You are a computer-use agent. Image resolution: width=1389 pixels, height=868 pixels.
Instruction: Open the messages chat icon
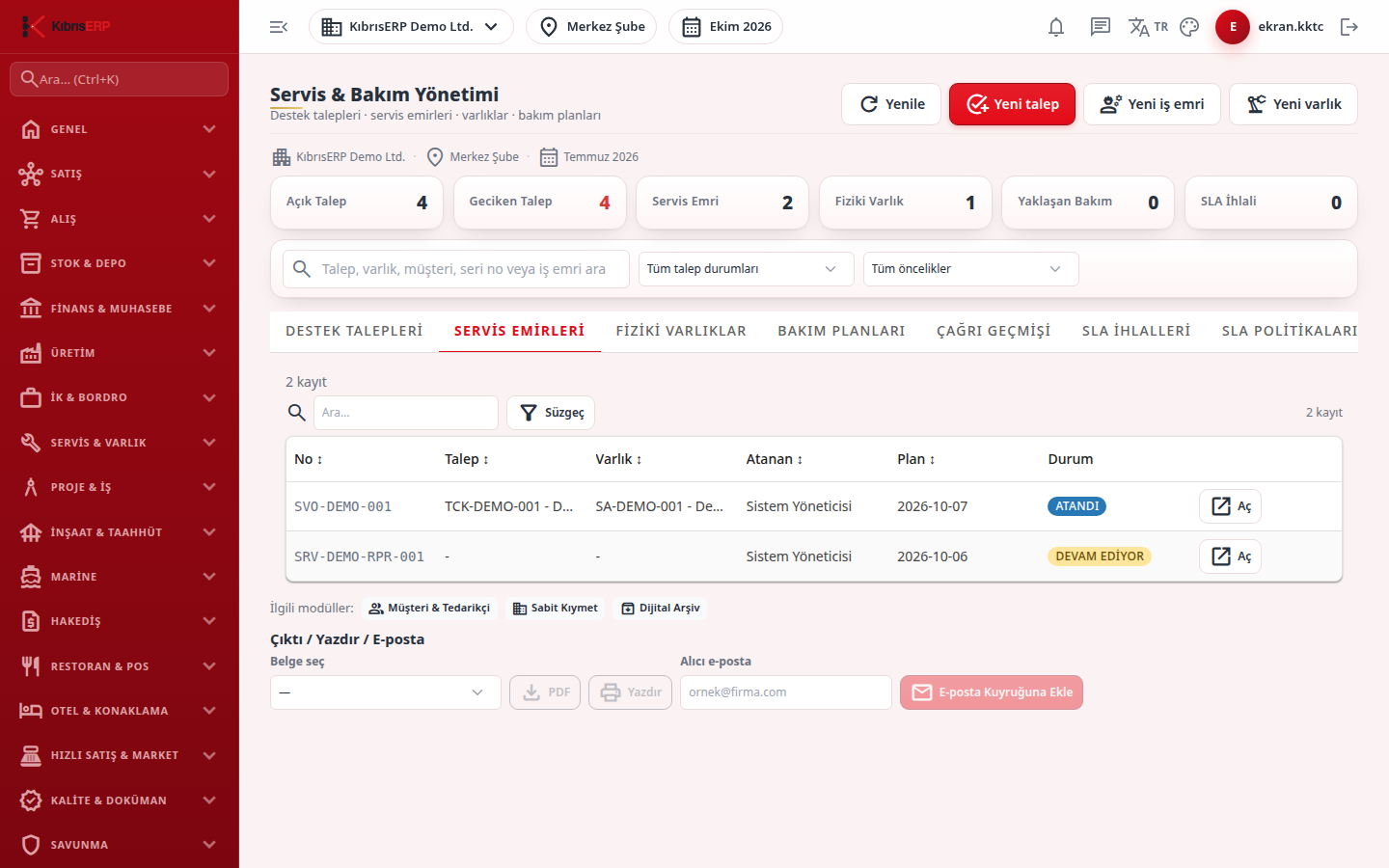tap(1101, 27)
